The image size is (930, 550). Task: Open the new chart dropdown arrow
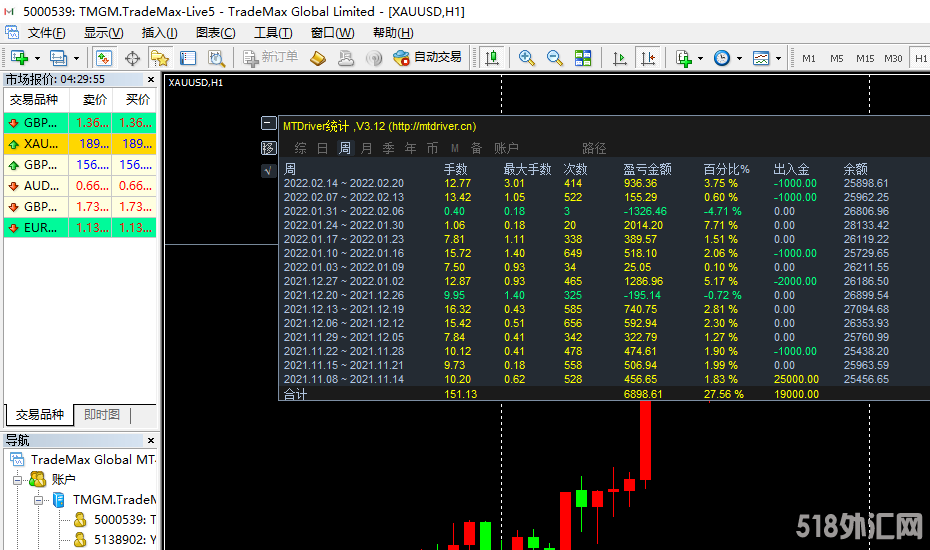tap(35, 58)
